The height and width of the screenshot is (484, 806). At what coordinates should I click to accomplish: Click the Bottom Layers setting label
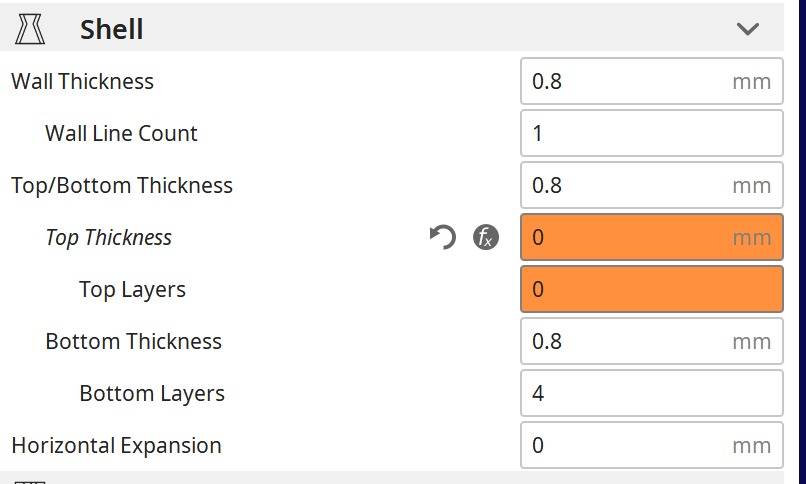click(152, 393)
